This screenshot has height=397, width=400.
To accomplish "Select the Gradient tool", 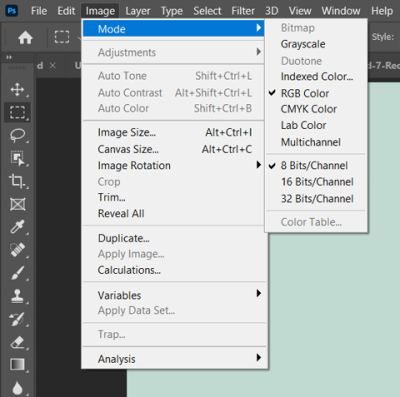I will point(17,365).
